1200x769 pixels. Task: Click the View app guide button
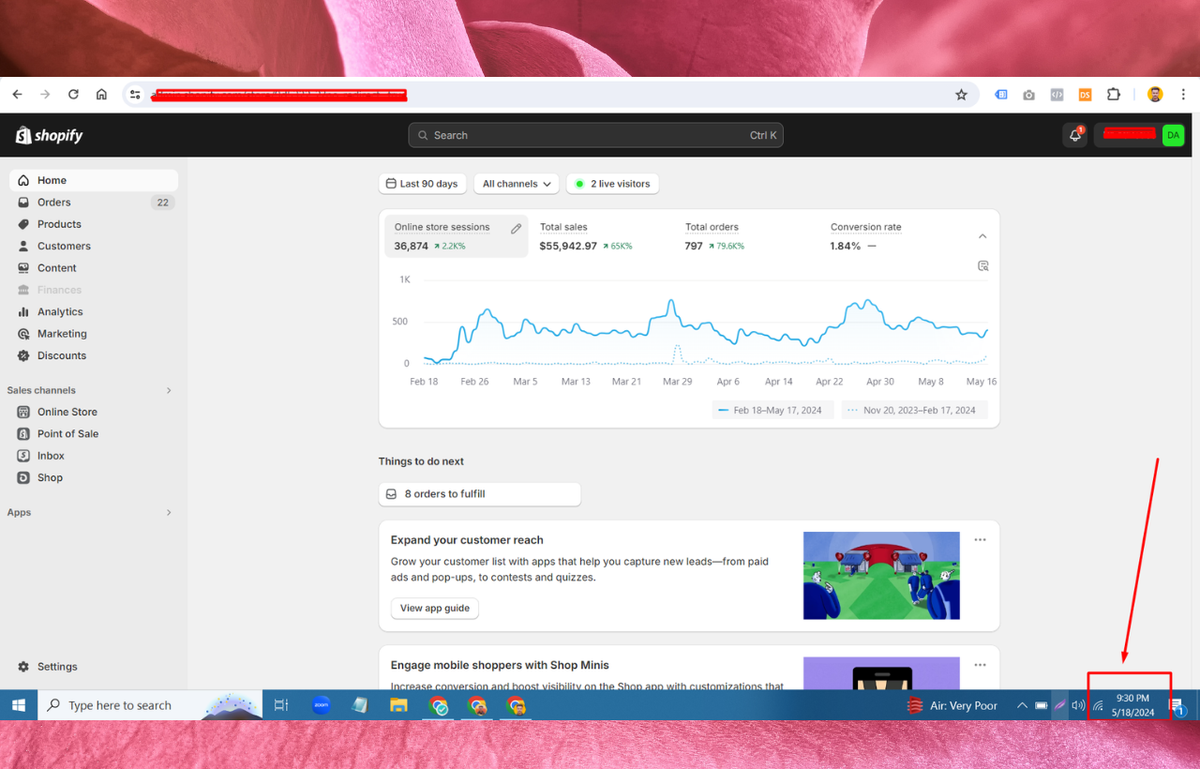tap(434, 608)
